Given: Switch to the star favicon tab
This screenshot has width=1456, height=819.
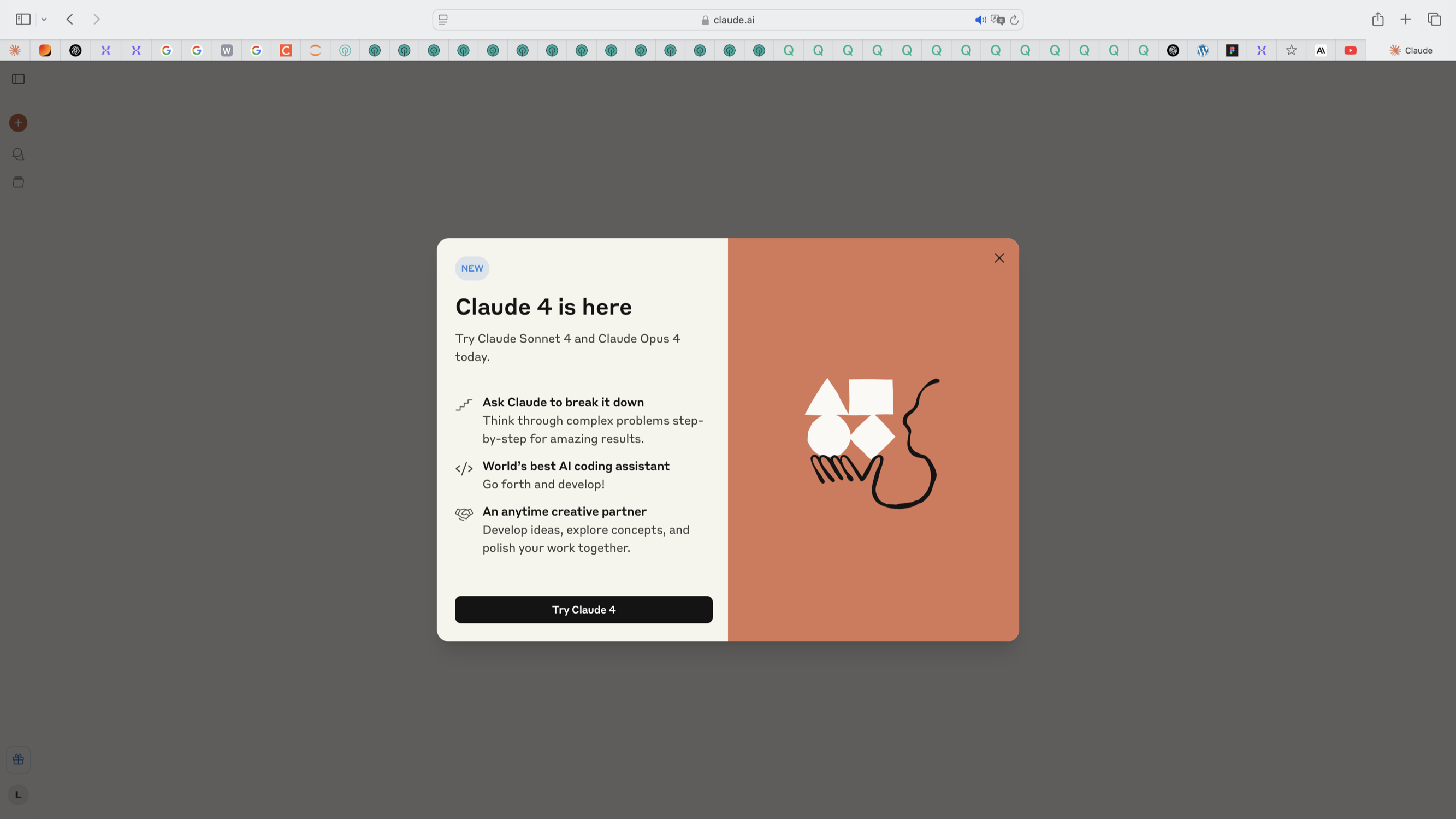Looking at the screenshot, I should pyautogui.click(x=1292, y=50).
